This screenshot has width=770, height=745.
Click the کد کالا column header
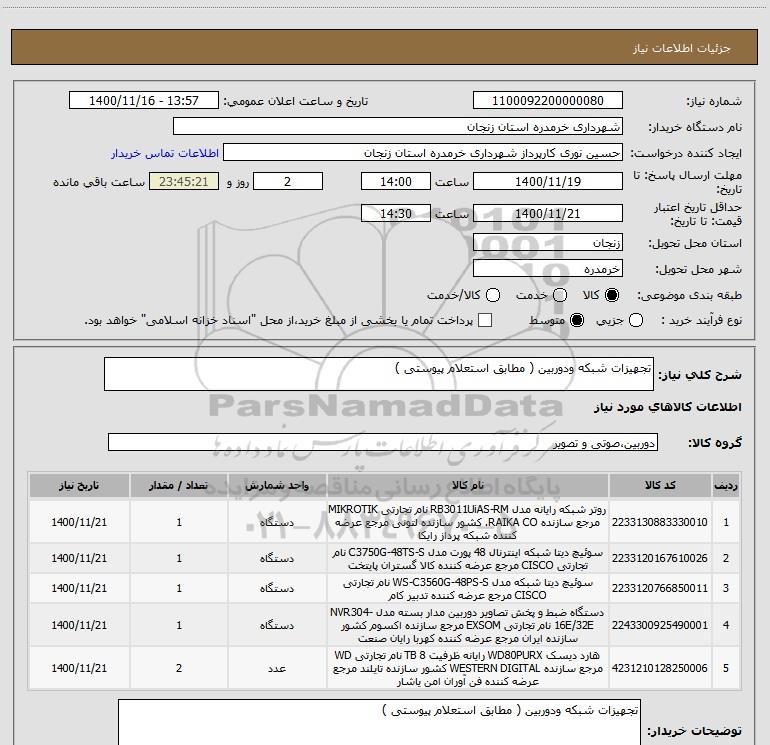point(660,486)
